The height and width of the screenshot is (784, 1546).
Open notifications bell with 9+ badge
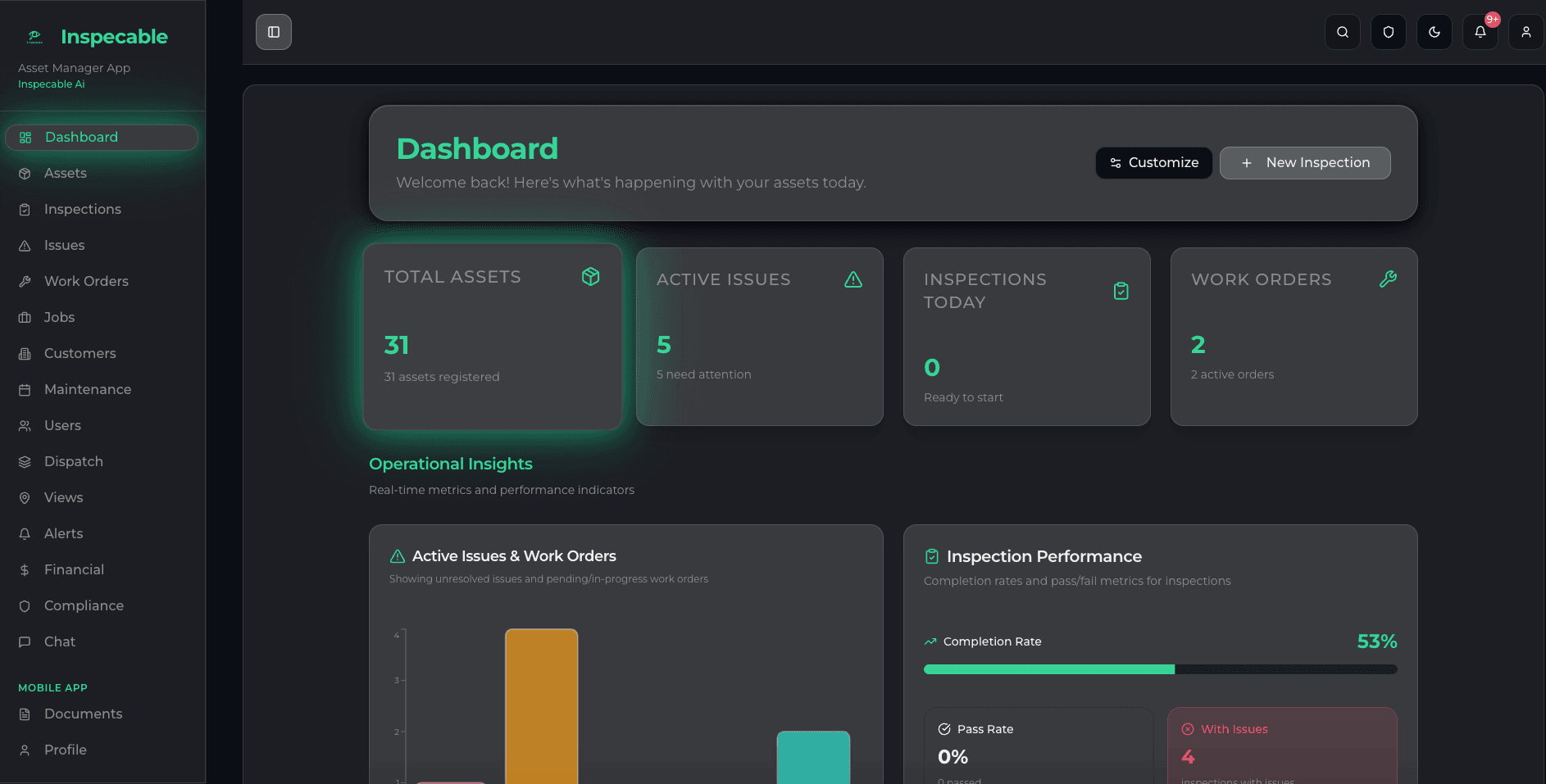[1480, 32]
